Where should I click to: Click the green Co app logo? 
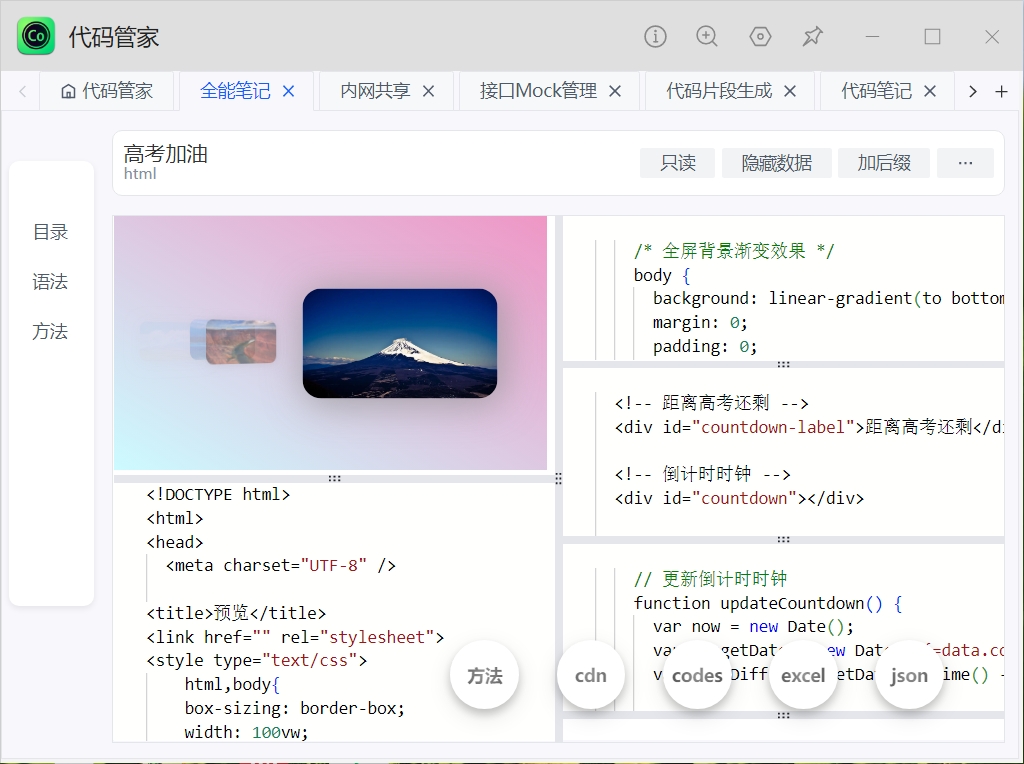[36, 36]
